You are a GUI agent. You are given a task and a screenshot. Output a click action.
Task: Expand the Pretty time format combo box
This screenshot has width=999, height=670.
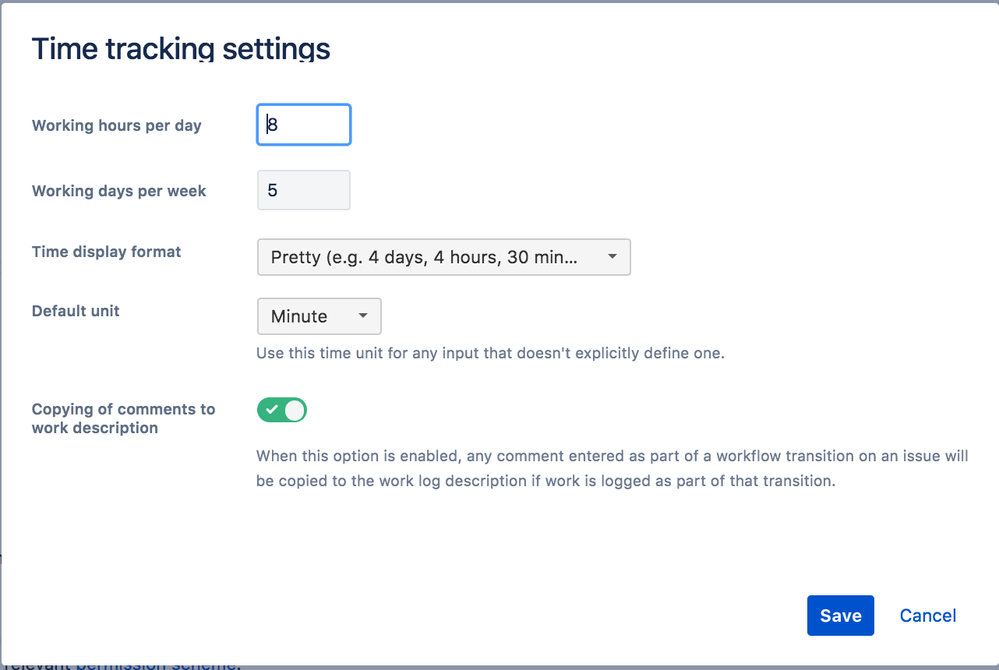[444, 257]
